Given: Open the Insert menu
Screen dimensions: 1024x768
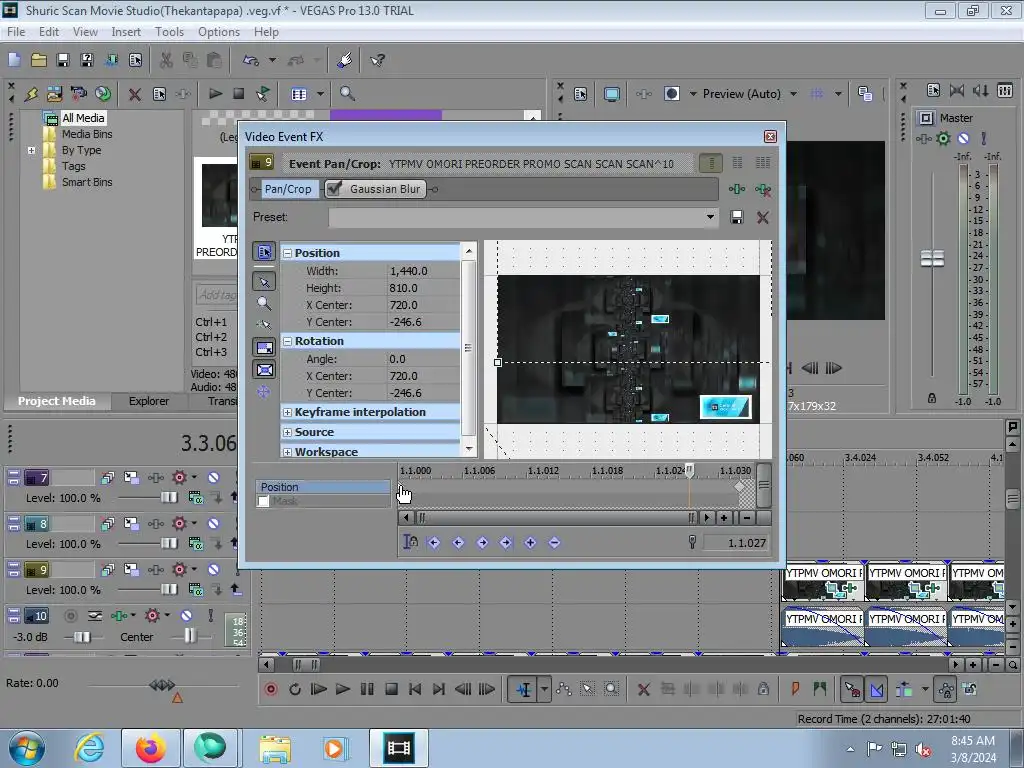Looking at the screenshot, I should click(x=126, y=32).
